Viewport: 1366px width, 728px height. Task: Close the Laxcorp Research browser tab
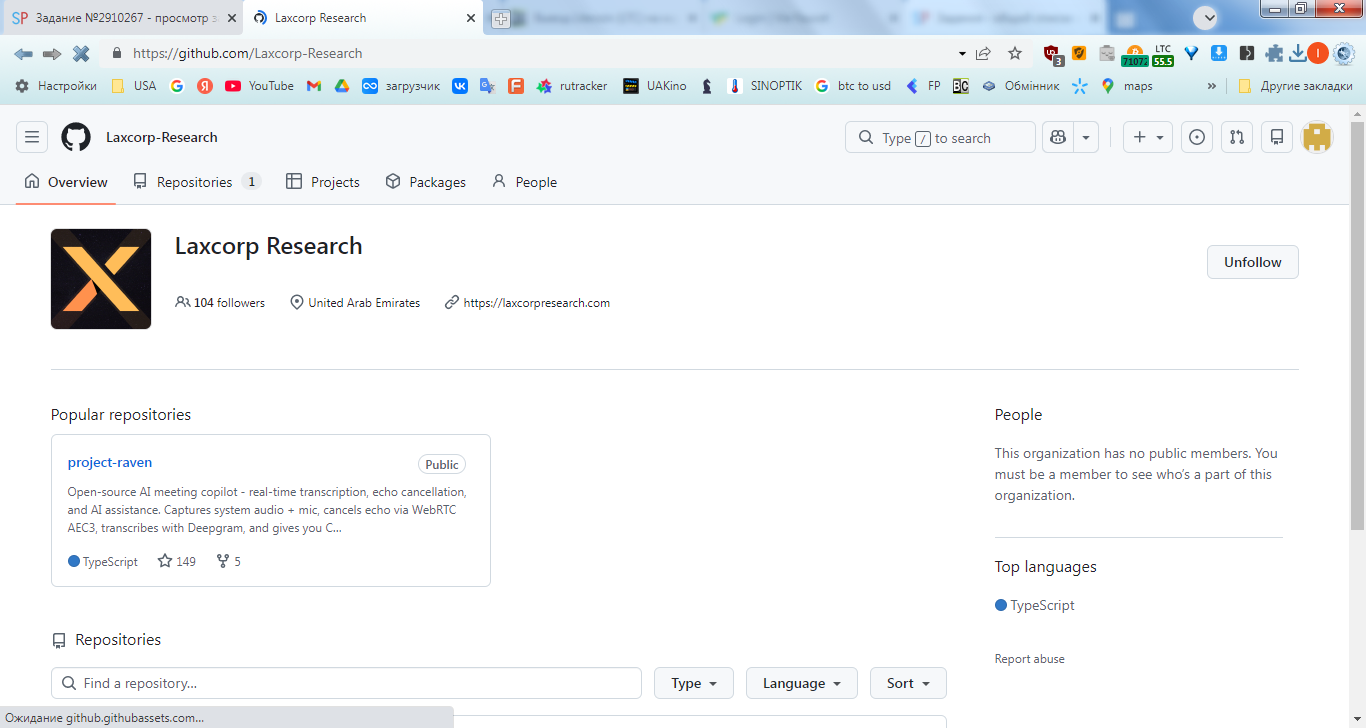471,18
